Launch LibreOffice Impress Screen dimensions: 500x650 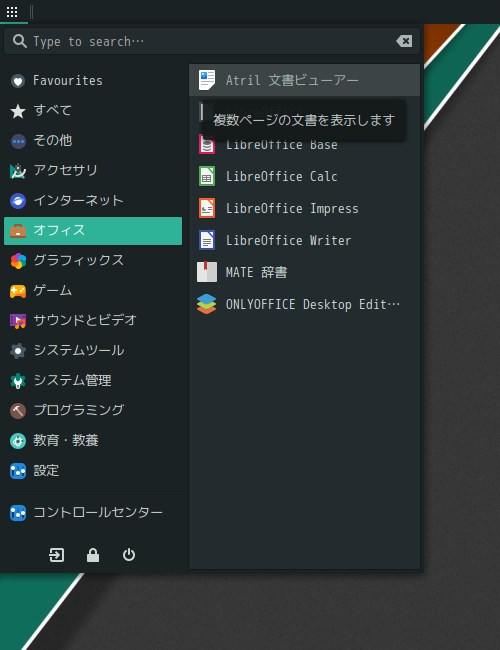[x=304, y=208]
